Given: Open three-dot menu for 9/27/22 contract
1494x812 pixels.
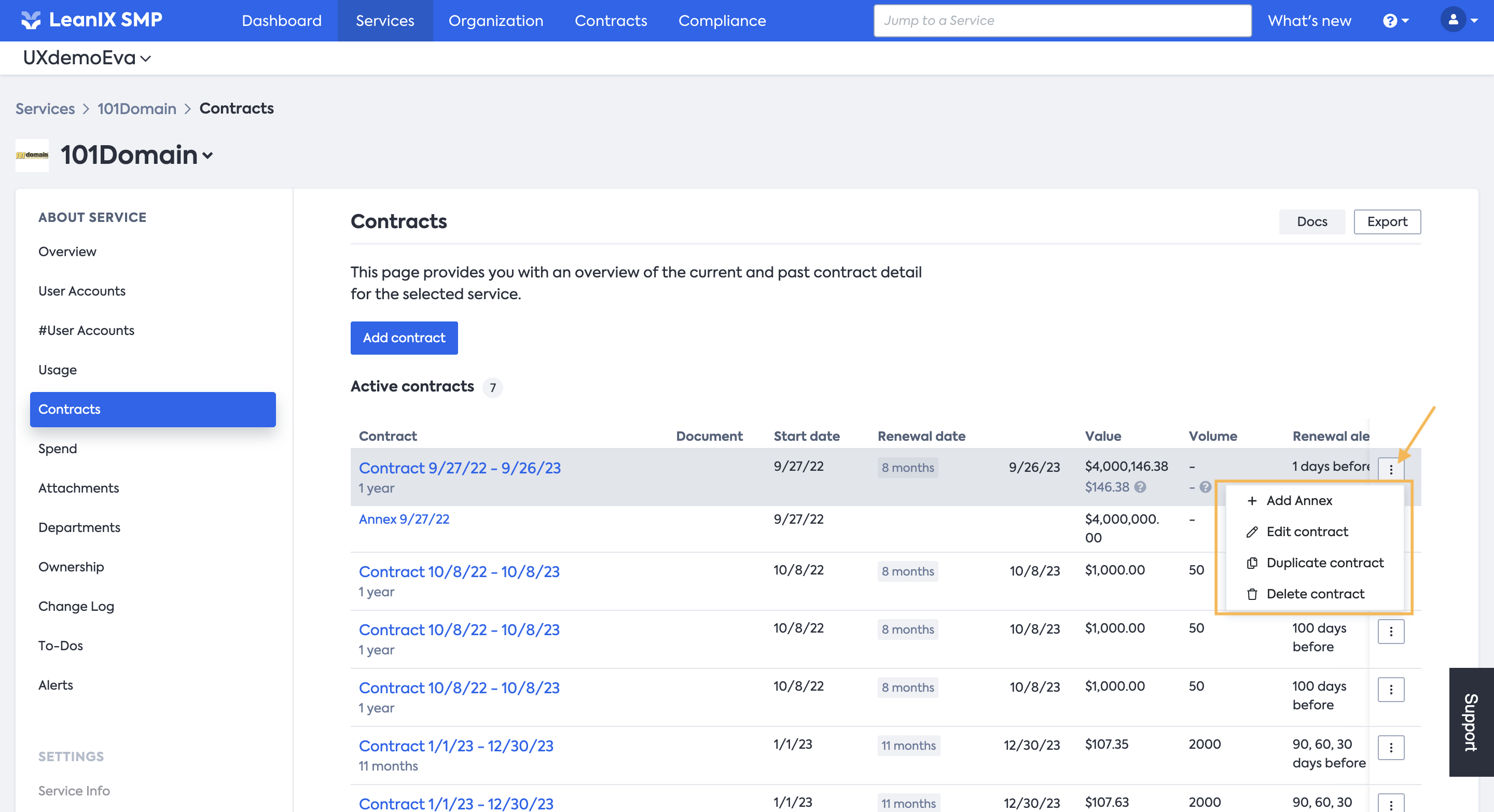Looking at the screenshot, I should 1390,469.
